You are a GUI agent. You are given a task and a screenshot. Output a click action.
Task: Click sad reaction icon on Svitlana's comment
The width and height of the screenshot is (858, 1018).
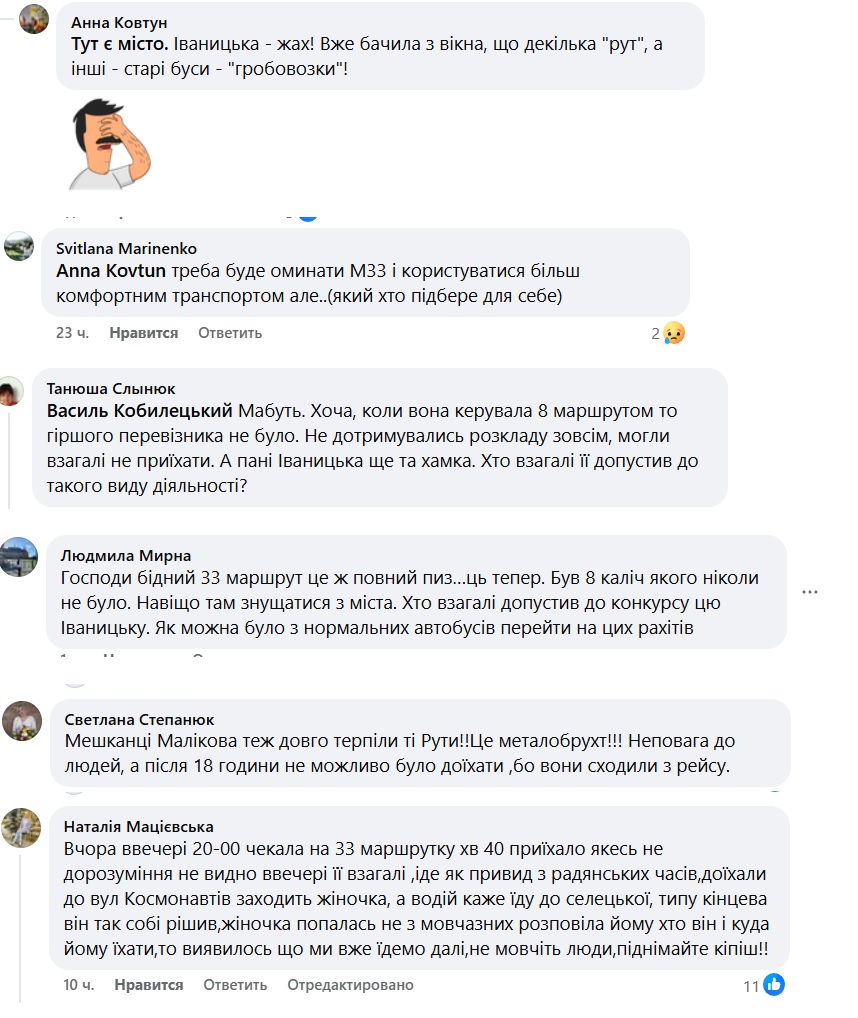click(x=674, y=334)
